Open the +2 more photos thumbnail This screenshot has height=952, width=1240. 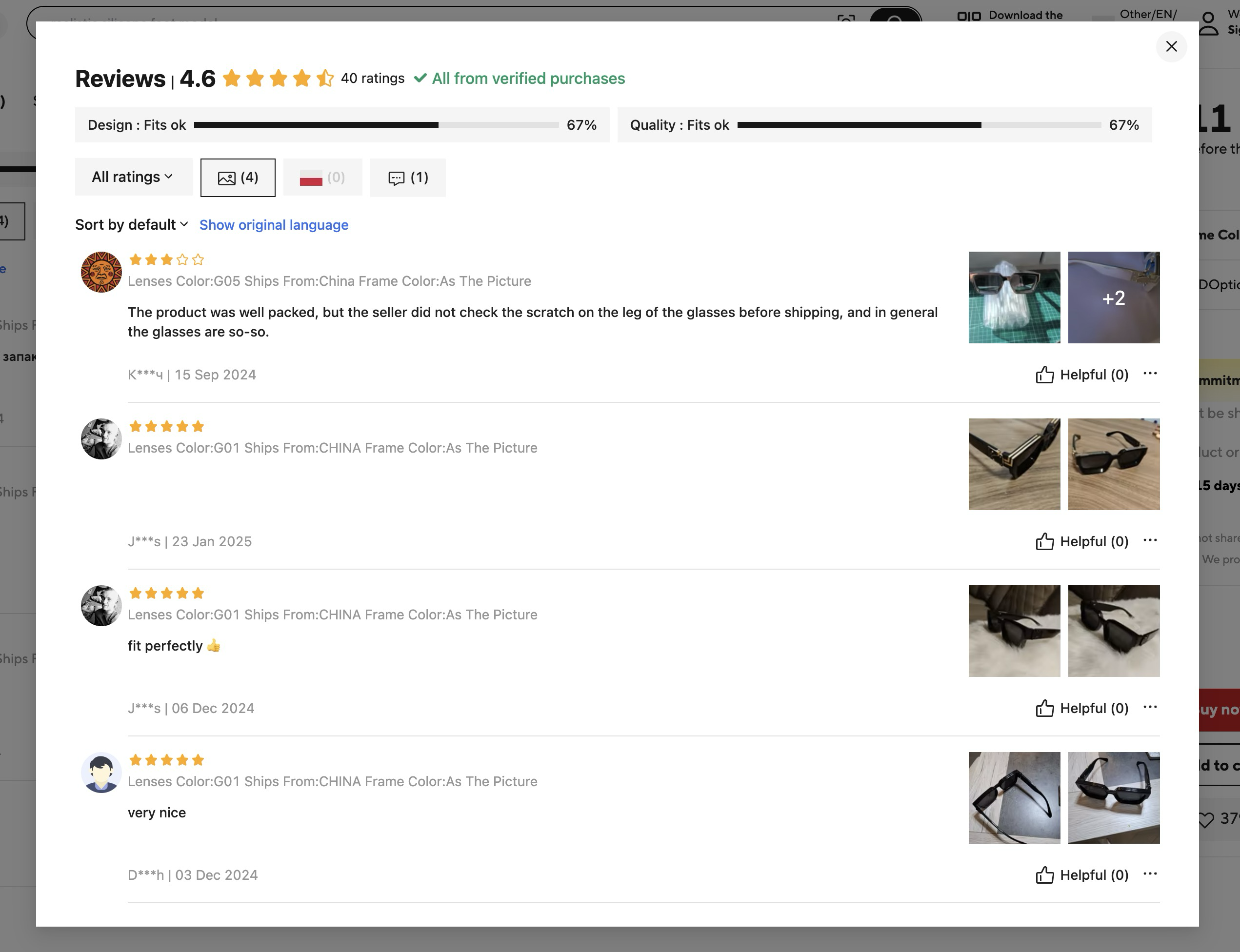[1114, 297]
